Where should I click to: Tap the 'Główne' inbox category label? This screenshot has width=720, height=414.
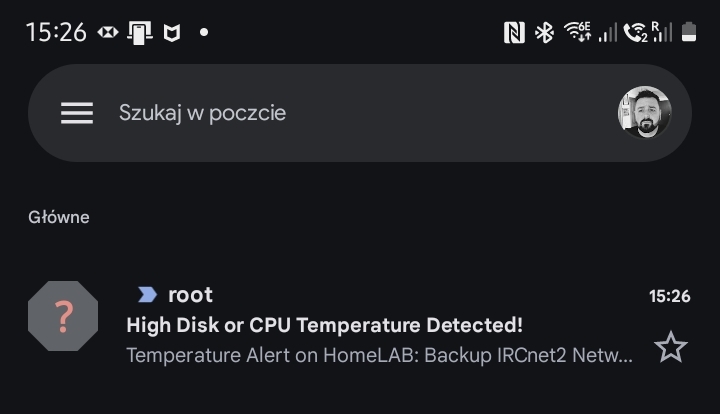point(59,217)
